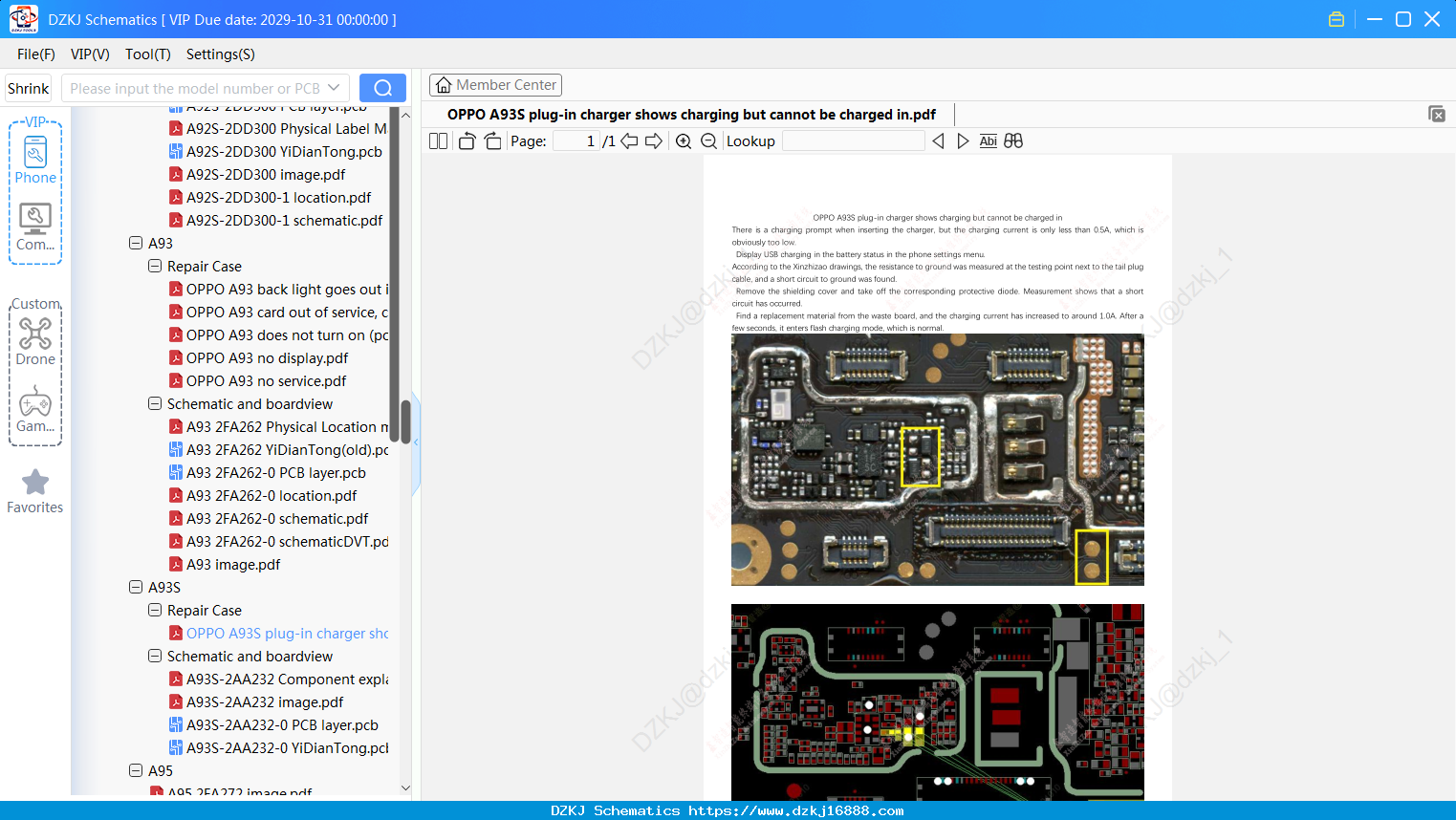Go to previous page arrow
The image size is (1456, 820).
pos(629,140)
